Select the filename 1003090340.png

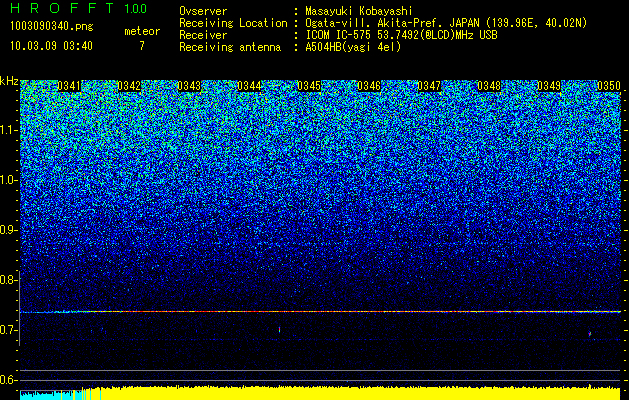pyautogui.click(x=52, y=27)
